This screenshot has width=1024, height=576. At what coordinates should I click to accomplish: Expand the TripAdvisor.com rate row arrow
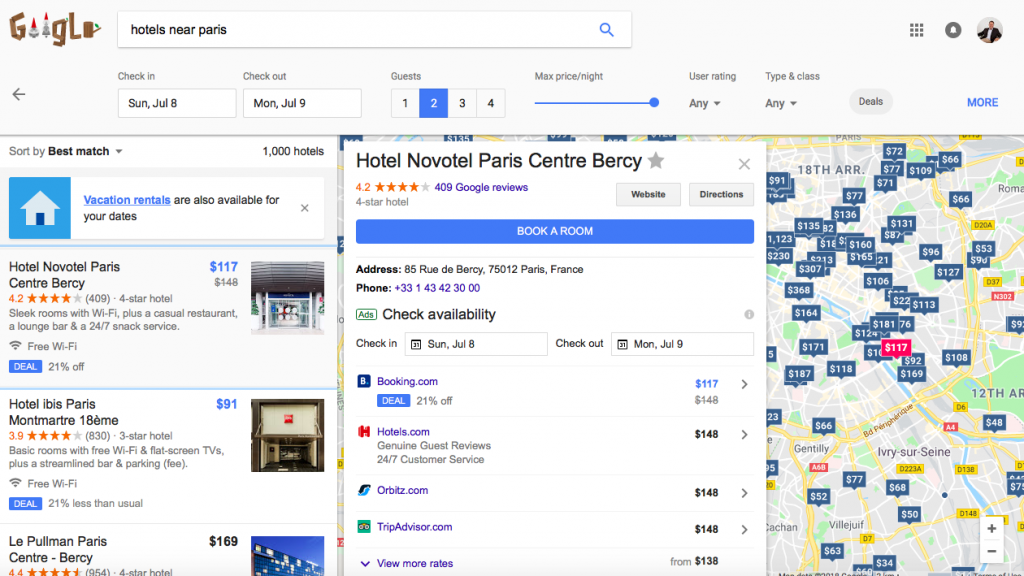click(x=744, y=530)
